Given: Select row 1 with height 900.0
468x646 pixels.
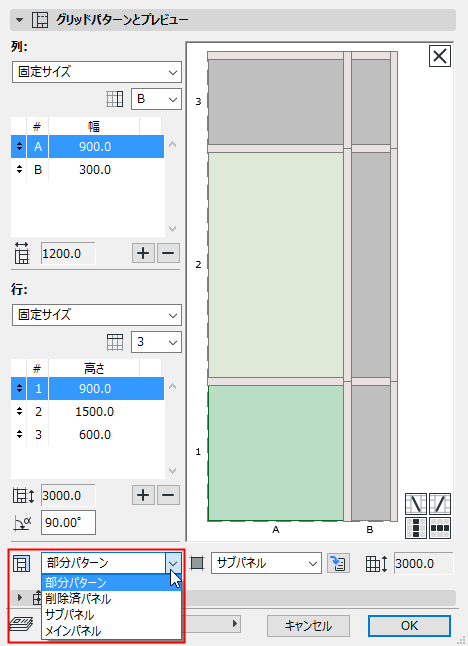Looking at the screenshot, I should [87, 389].
